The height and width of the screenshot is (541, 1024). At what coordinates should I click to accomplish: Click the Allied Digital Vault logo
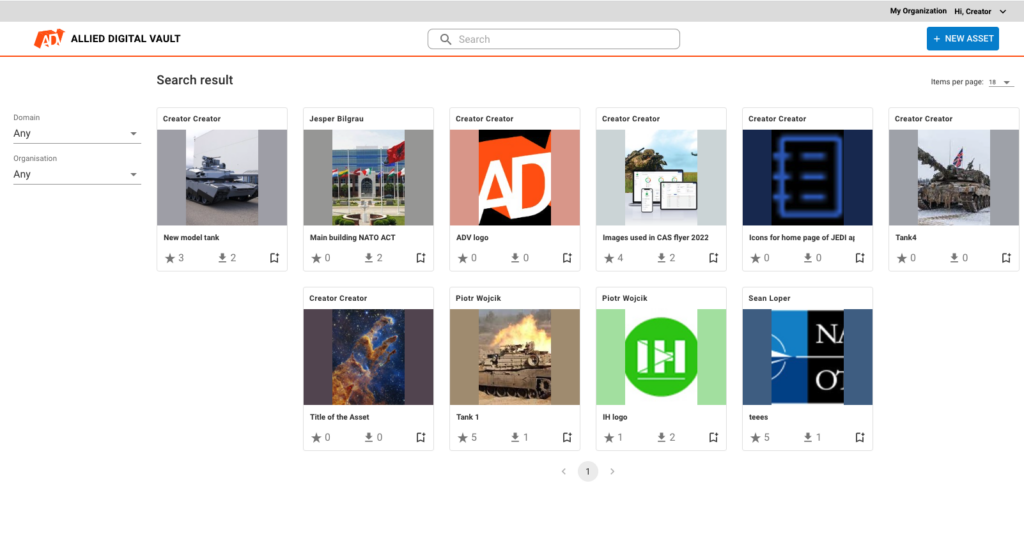tap(107, 39)
